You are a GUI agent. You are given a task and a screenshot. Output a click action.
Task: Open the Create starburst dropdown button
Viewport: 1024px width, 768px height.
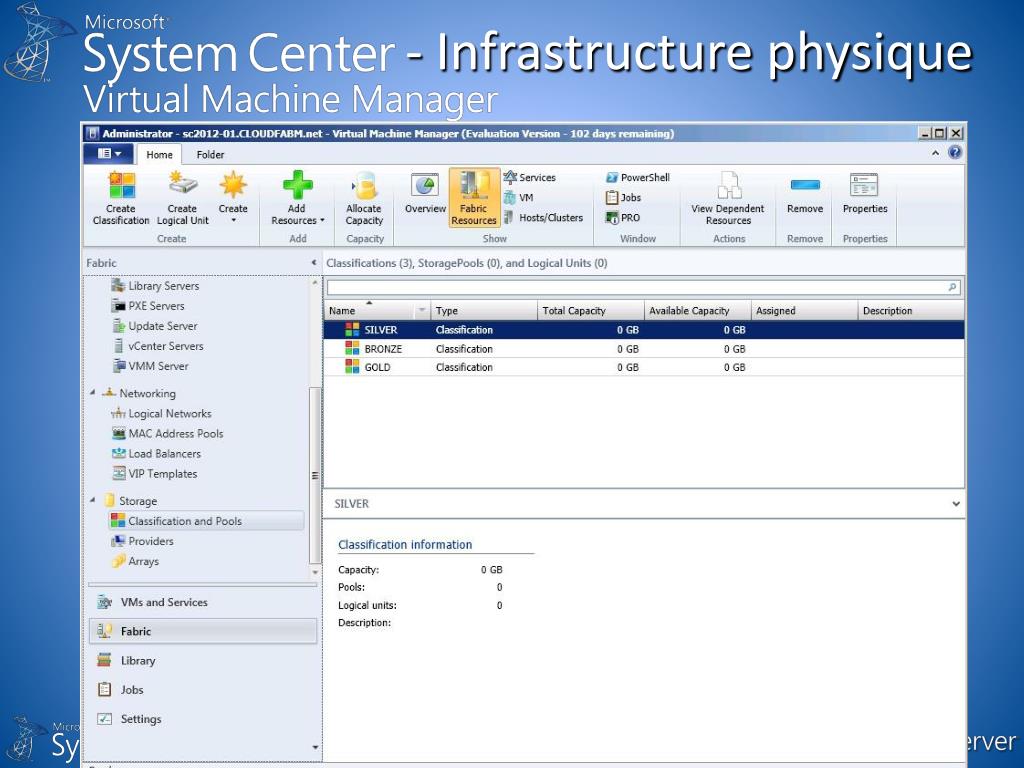pos(233,198)
